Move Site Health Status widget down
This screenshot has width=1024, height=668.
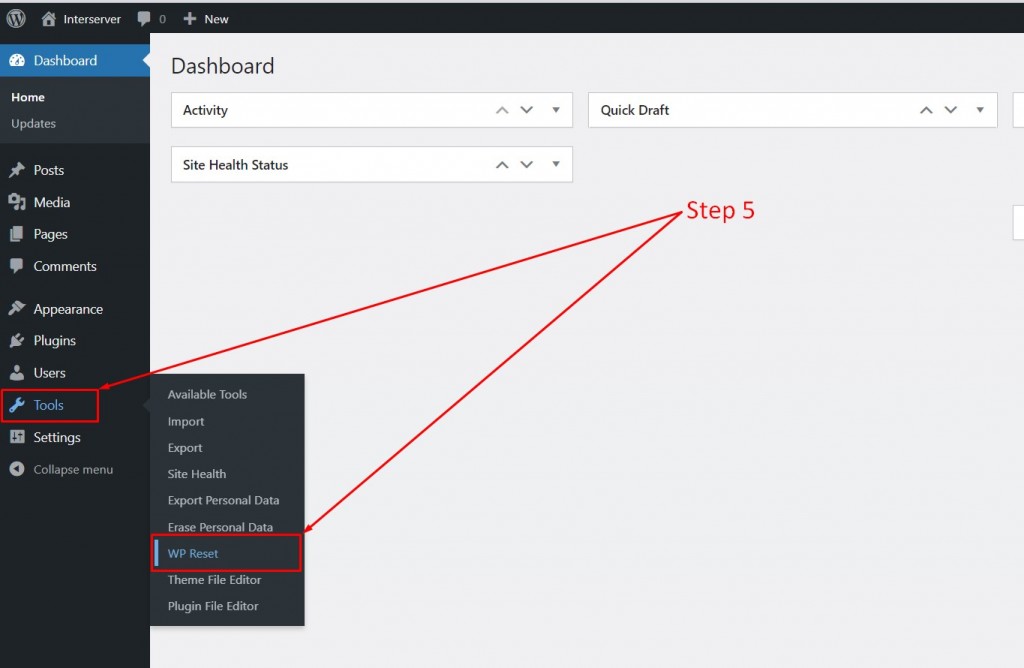pyautogui.click(x=526, y=165)
